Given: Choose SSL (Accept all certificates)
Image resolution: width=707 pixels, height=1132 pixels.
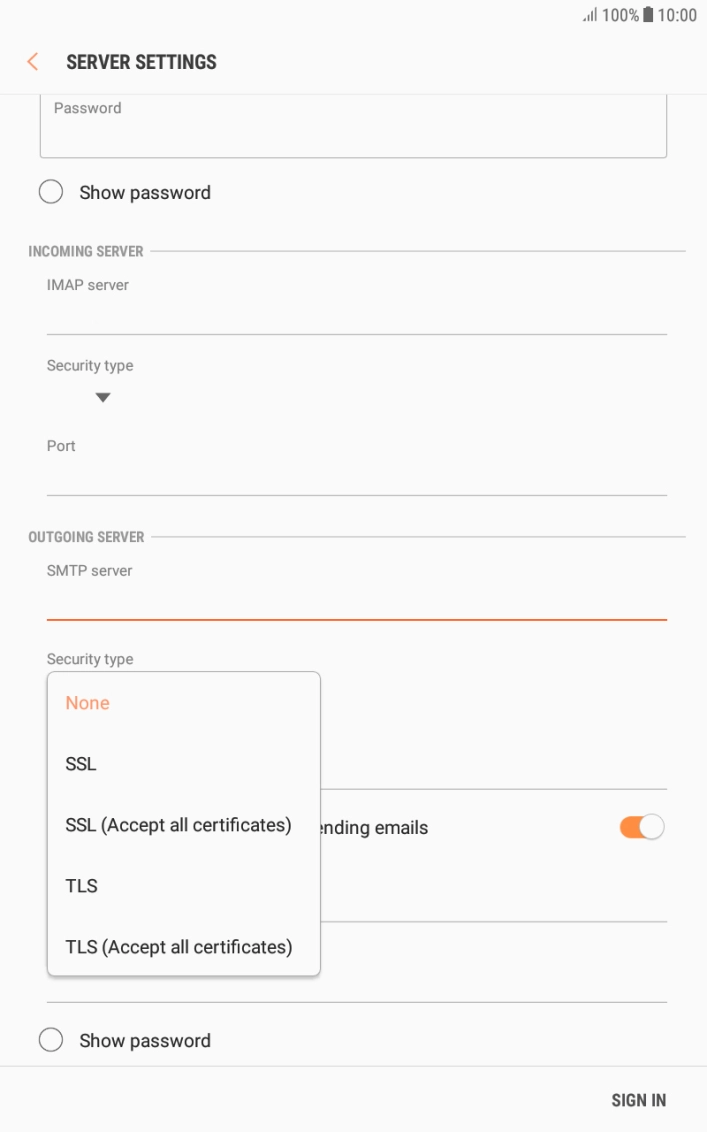Looking at the screenshot, I should (x=176, y=826).
